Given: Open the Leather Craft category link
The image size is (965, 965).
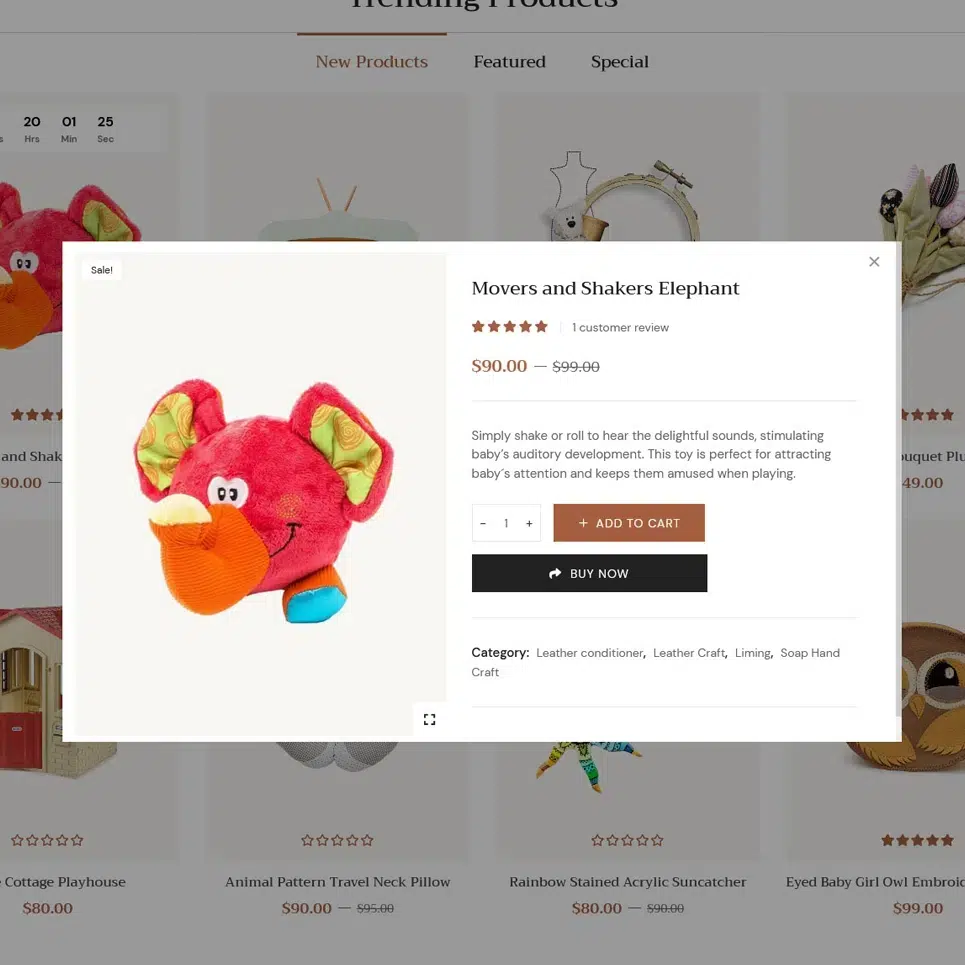Looking at the screenshot, I should (x=688, y=653).
